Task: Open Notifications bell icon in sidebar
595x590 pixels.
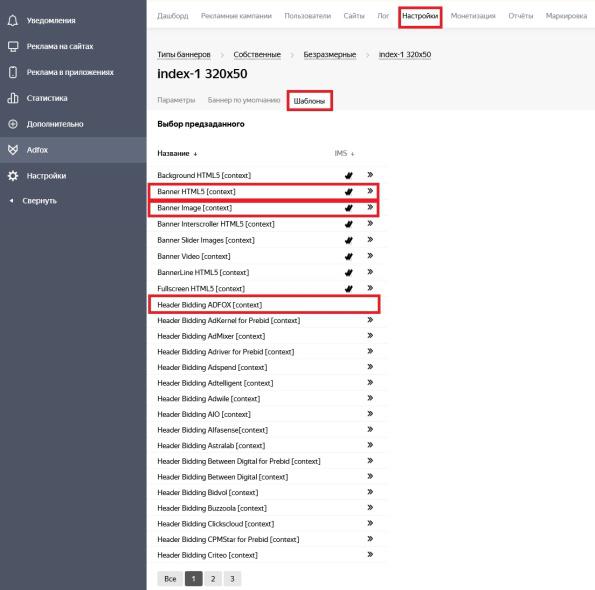Action: 13,20
